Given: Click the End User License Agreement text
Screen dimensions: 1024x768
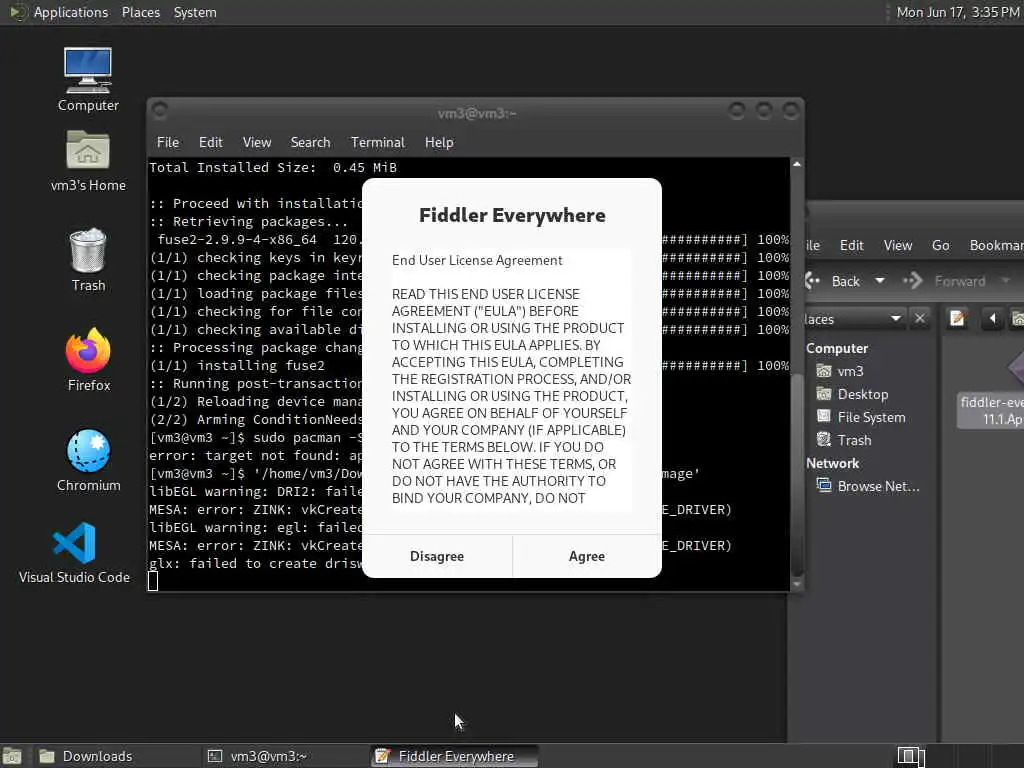Looking at the screenshot, I should click(477, 261).
